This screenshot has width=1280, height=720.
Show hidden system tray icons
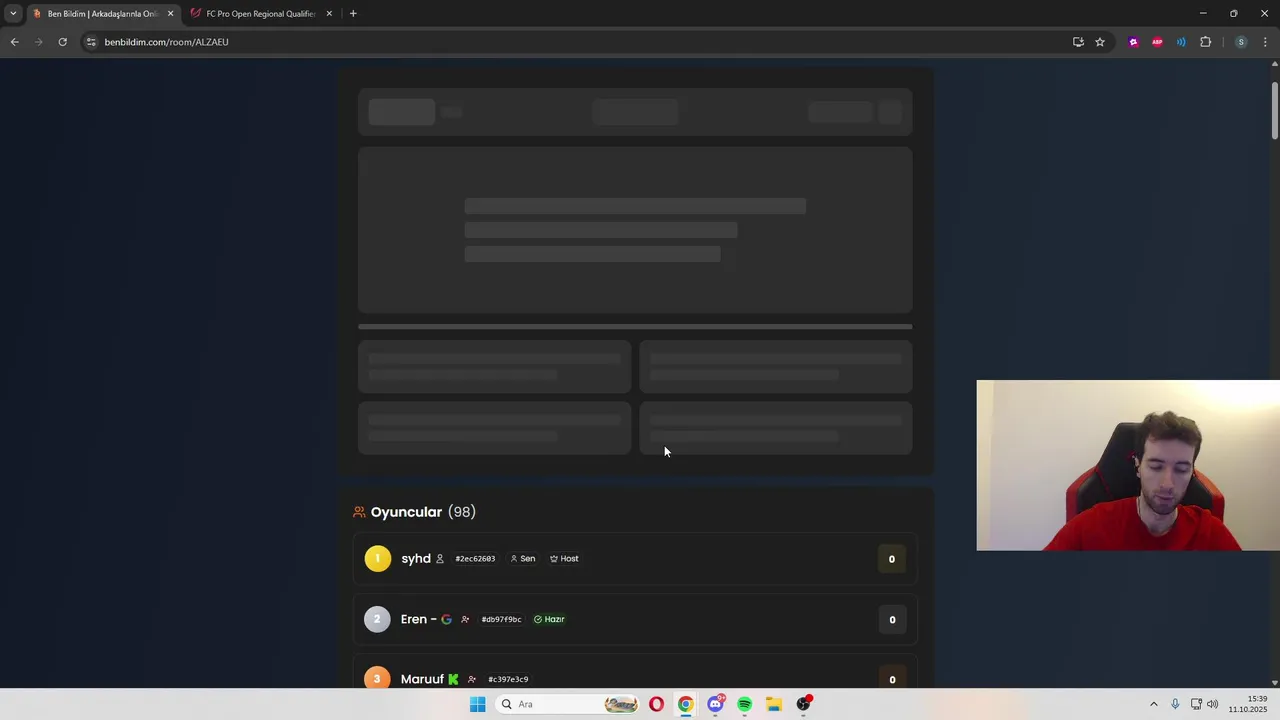point(1153,704)
